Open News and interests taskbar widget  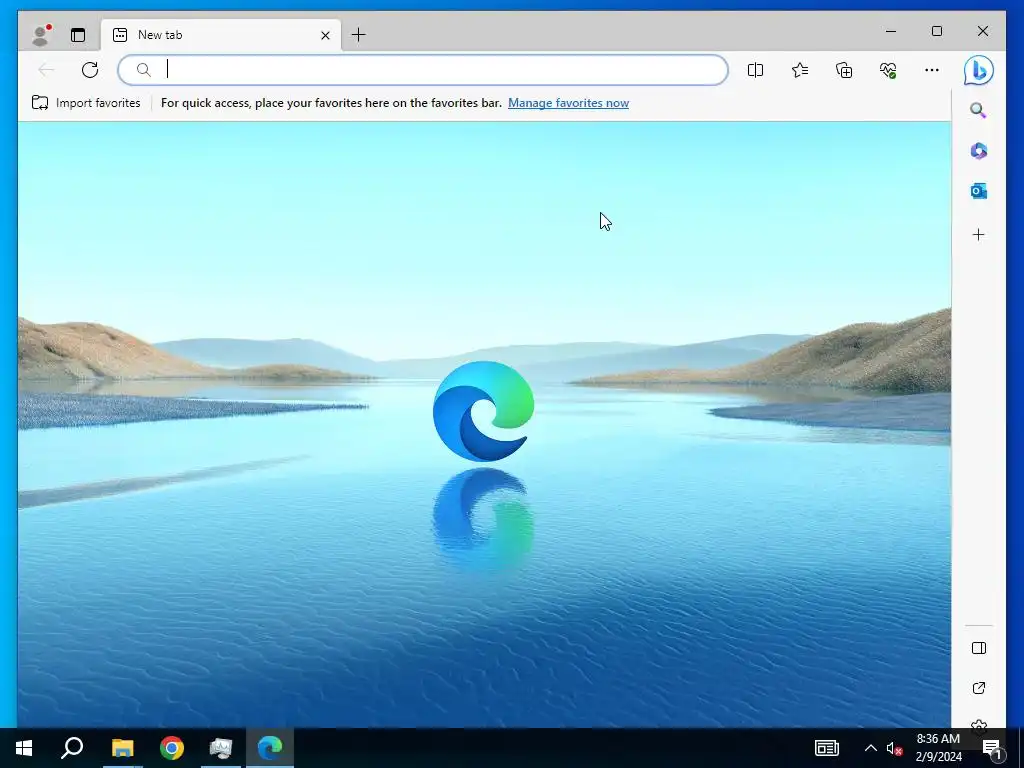pyautogui.click(x=827, y=748)
